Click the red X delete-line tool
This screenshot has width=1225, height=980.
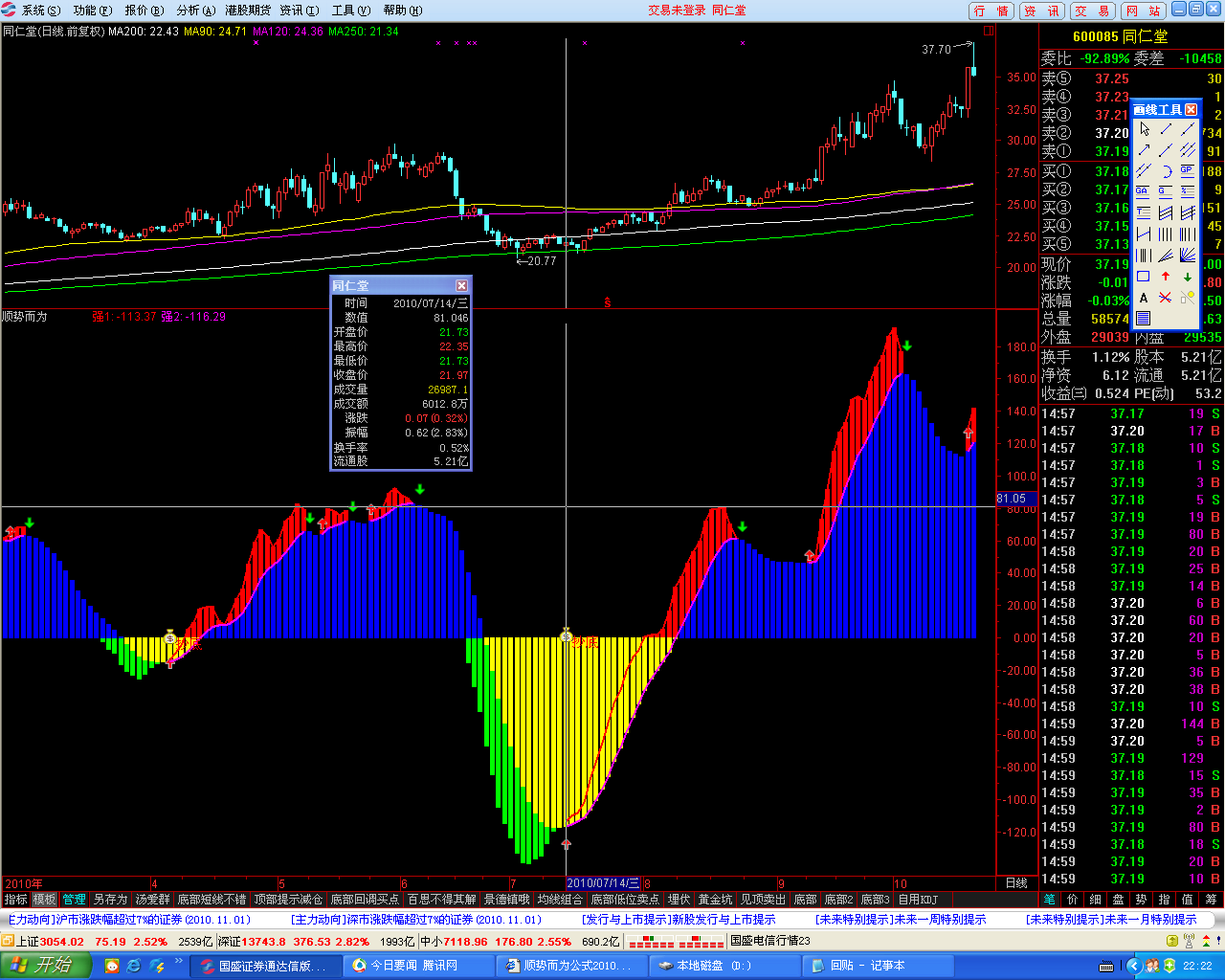coord(1166,298)
